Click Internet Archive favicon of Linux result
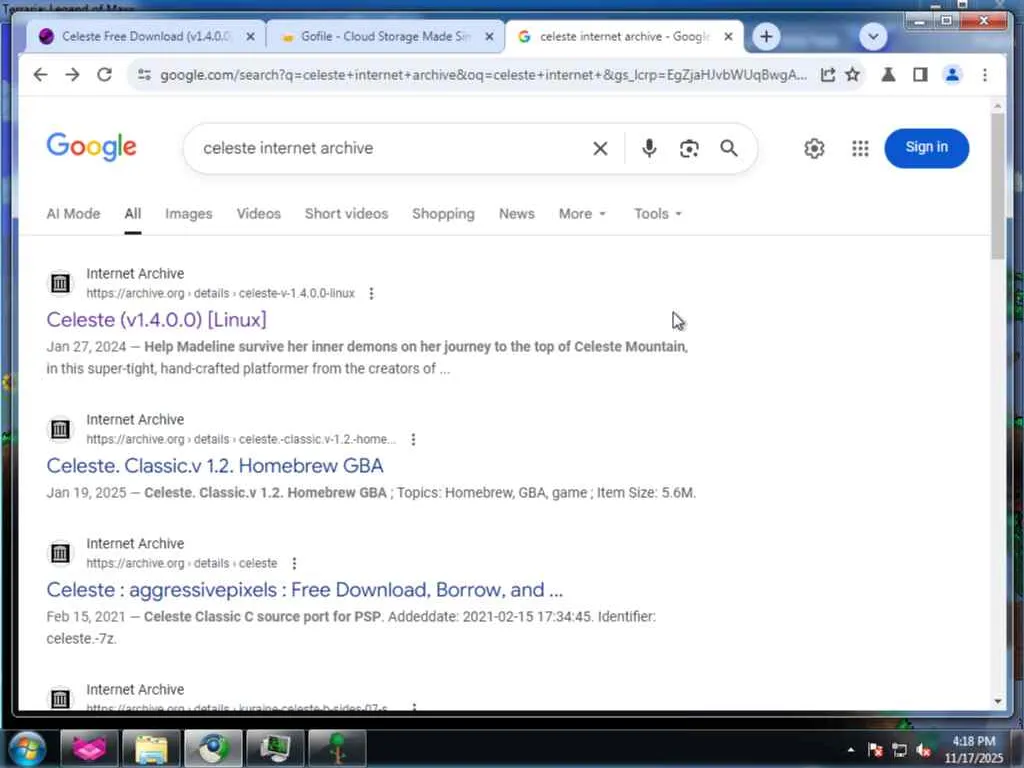The height and width of the screenshot is (768, 1024). (60, 283)
